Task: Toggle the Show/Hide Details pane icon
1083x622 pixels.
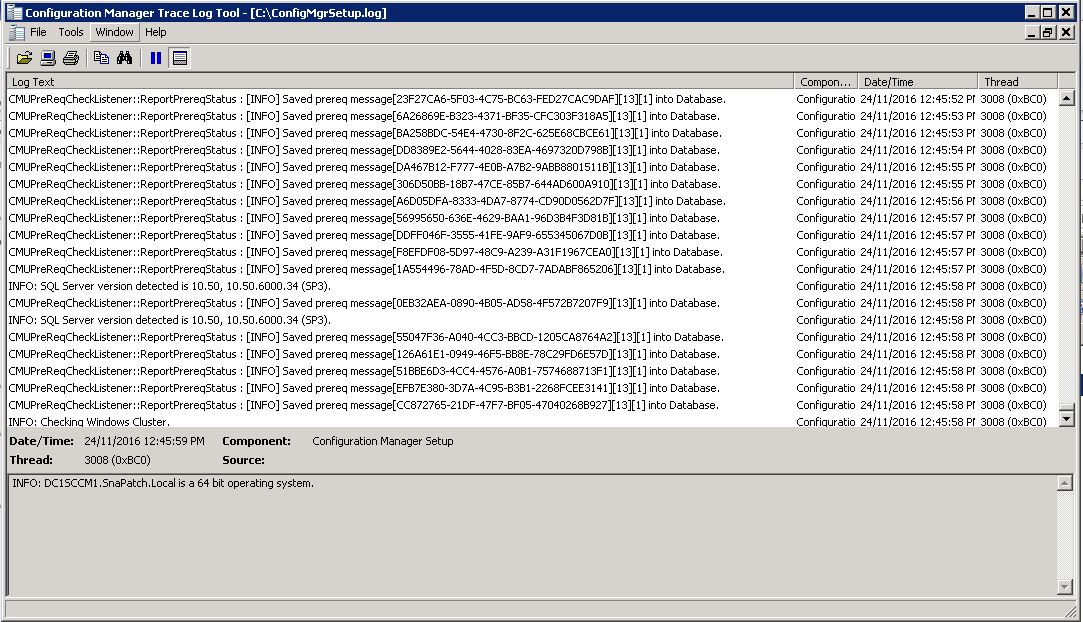Action: click(x=180, y=58)
